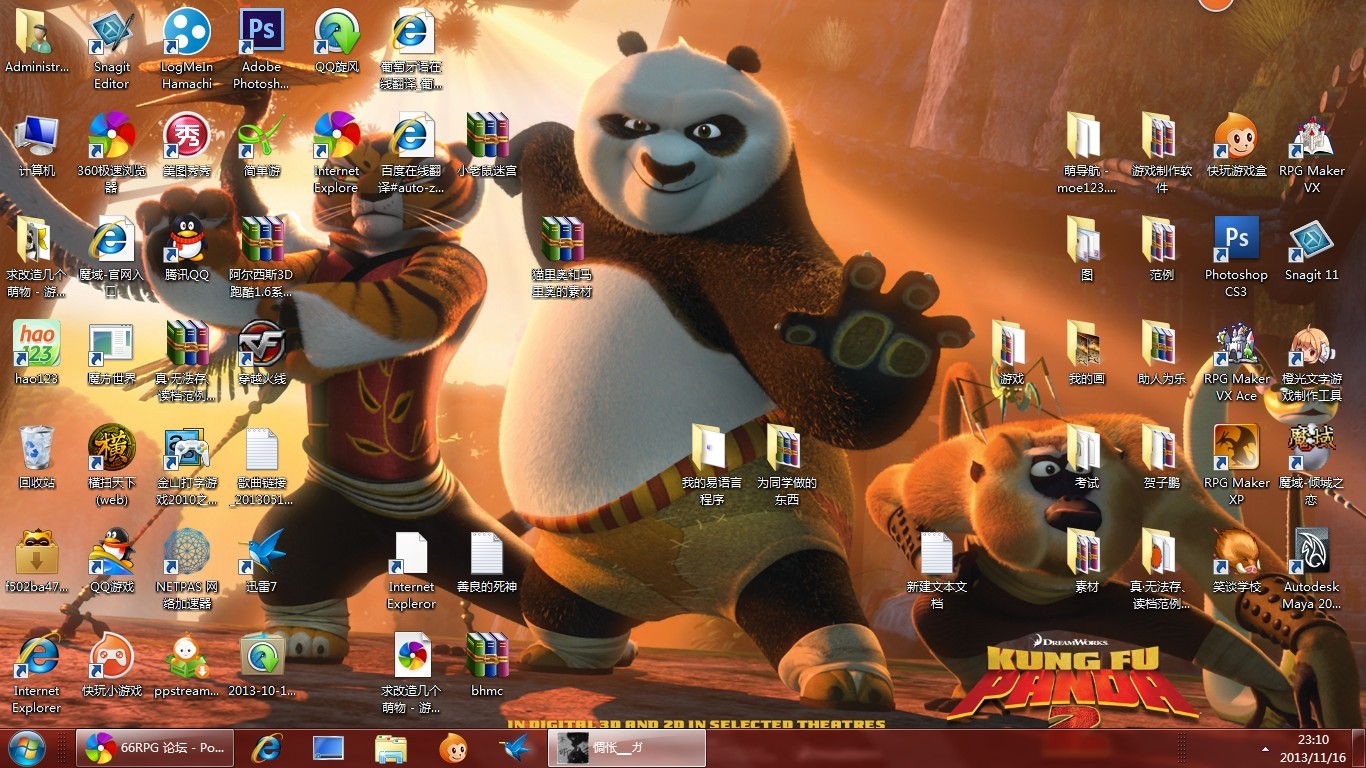The height and width of the screenshot is (768, 1366).
Task: Select the 歌曲链接 text file
Action: coord(262,466)
